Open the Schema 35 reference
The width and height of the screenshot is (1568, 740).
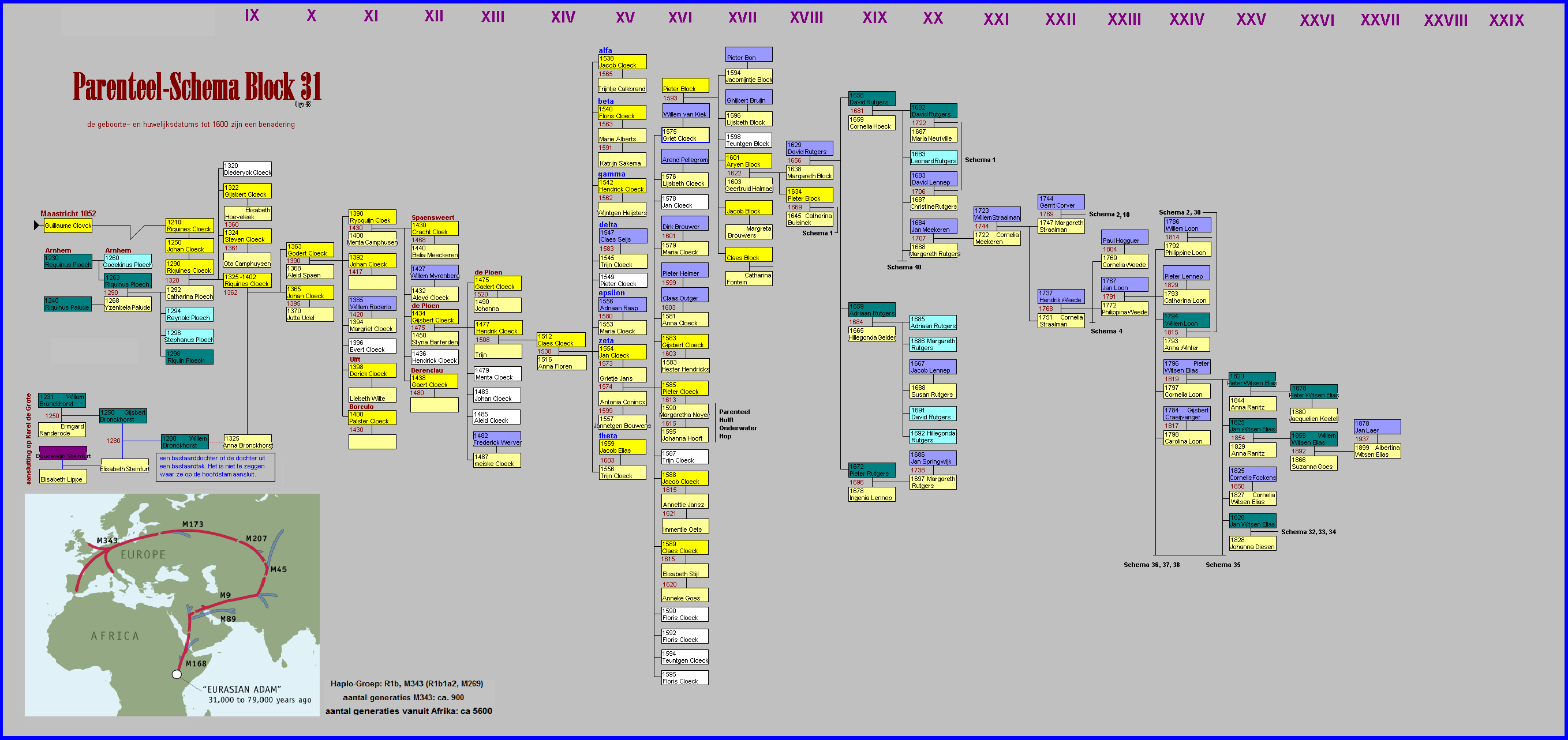(1222, 565)
